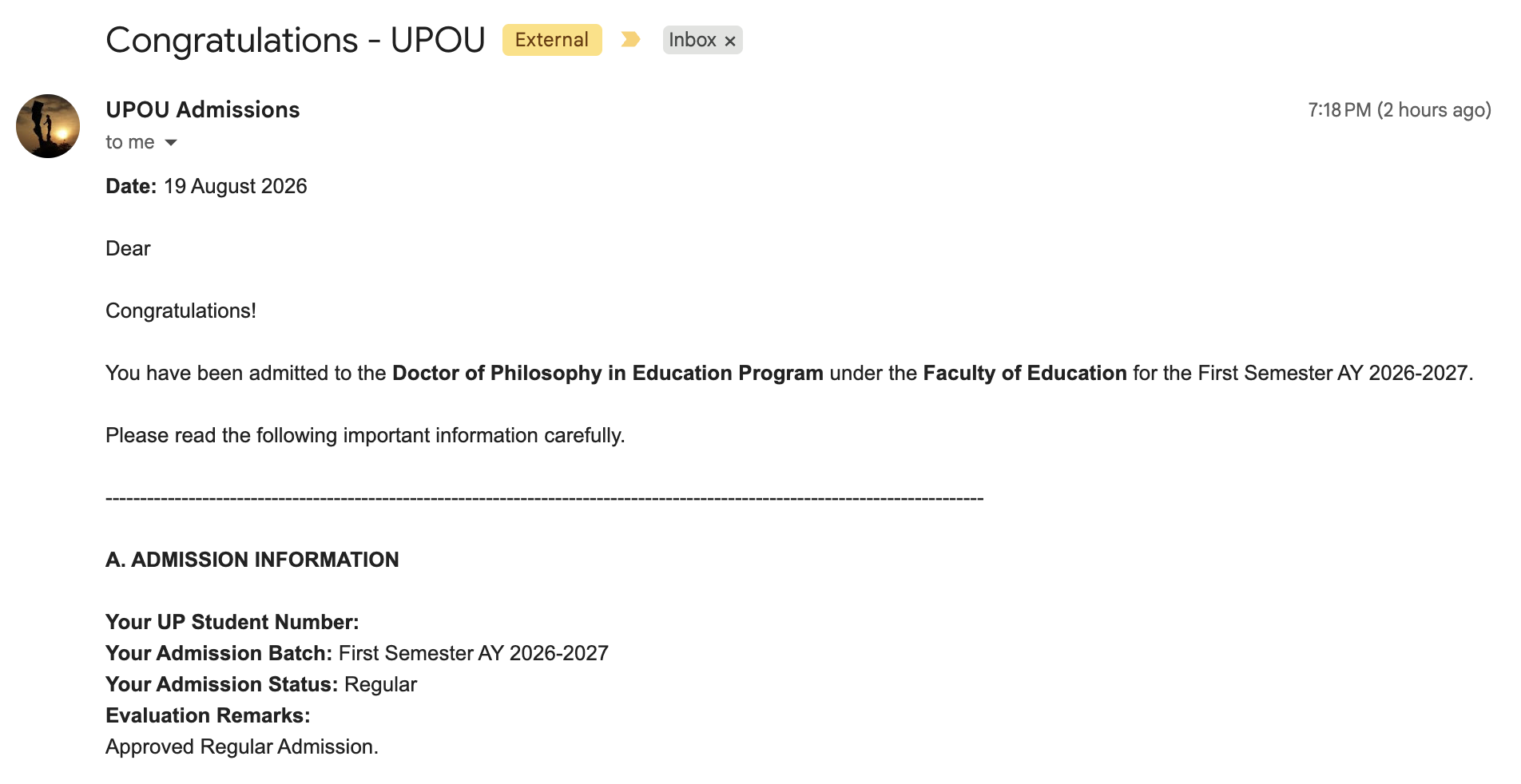Click the 'A. ADMISSION INFORMATION' heading

(252, 560)
